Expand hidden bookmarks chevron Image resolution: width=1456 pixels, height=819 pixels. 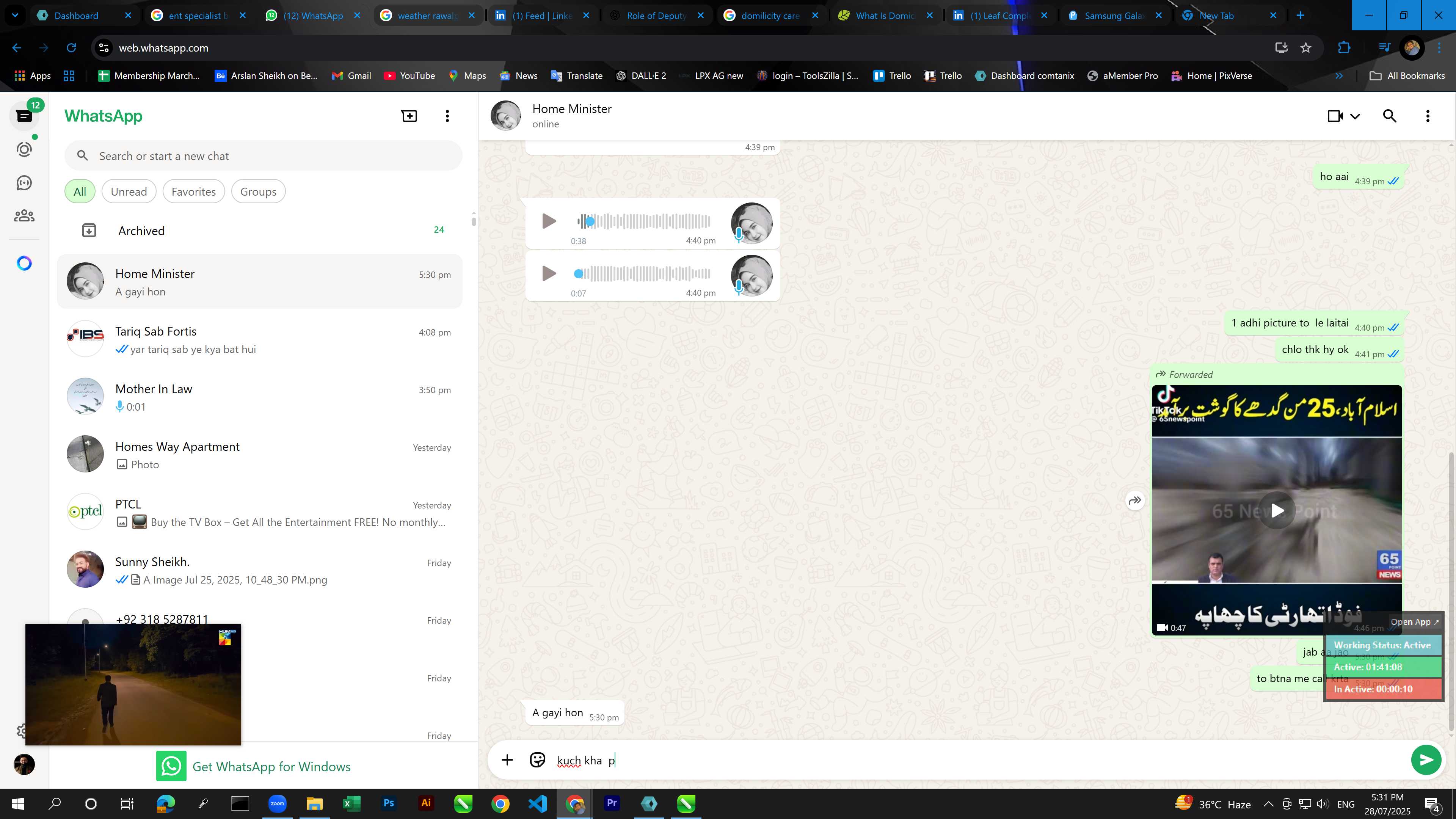[1339, 76]
